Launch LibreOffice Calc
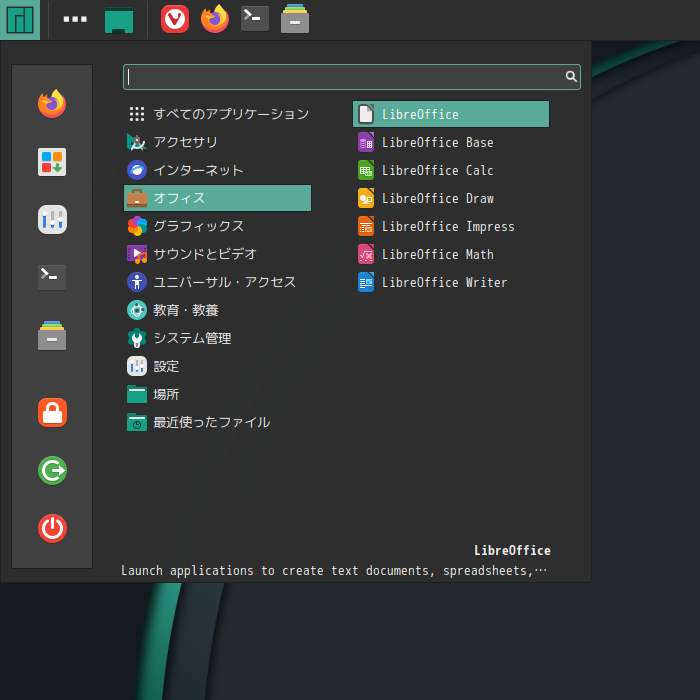The width and height of the screenshot is (700, 700). click(x=451, y=170)
